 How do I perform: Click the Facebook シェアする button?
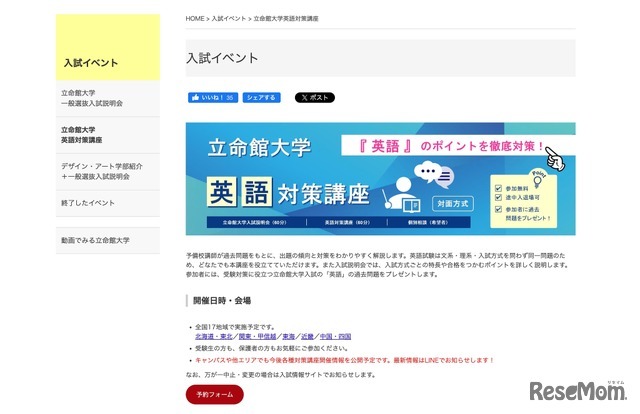261,98
